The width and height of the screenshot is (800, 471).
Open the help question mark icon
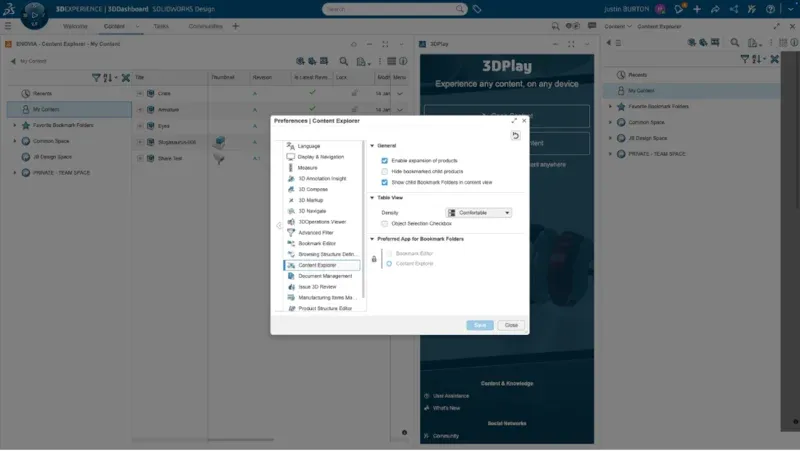click(x=770, y=9)
